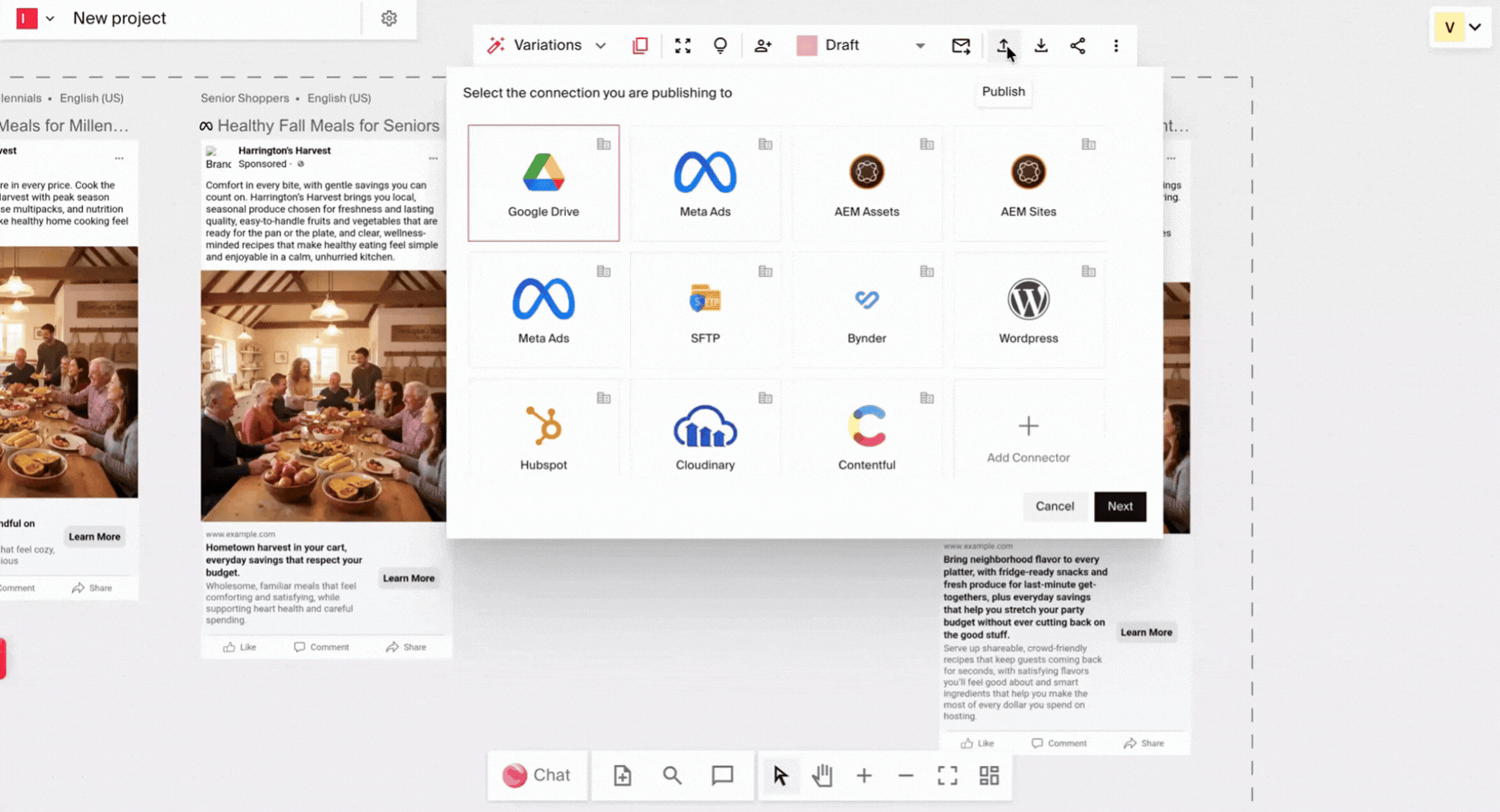This screenshot has height=812, width=1500.
Task: Click the zoom in plus icon
Action: tap(864, 775)
